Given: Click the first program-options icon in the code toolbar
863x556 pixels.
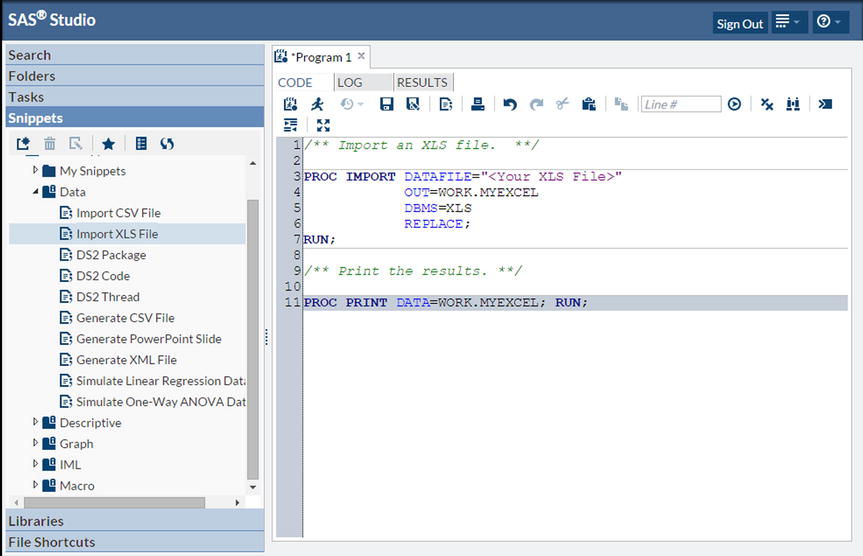Looking at the screenshot, I should click(290, 104).
